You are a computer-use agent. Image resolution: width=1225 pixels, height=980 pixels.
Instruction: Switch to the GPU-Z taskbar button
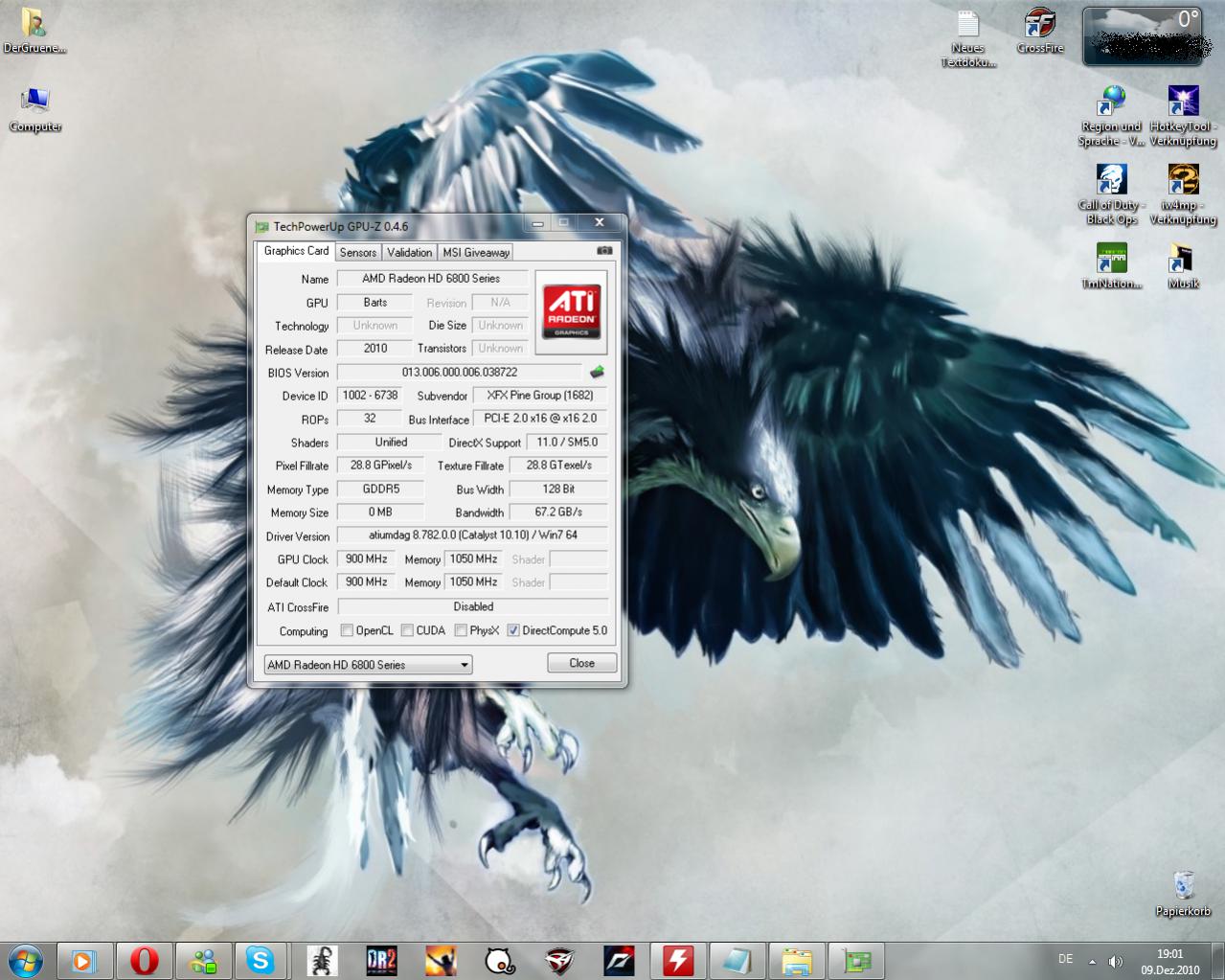pos(856,960)
